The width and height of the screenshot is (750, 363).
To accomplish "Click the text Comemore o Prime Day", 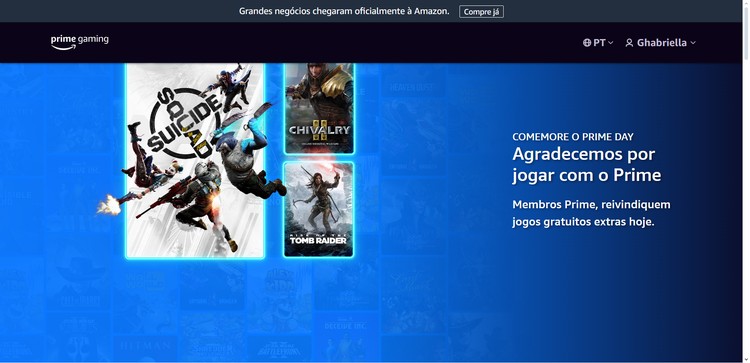I will pos(573,137).
